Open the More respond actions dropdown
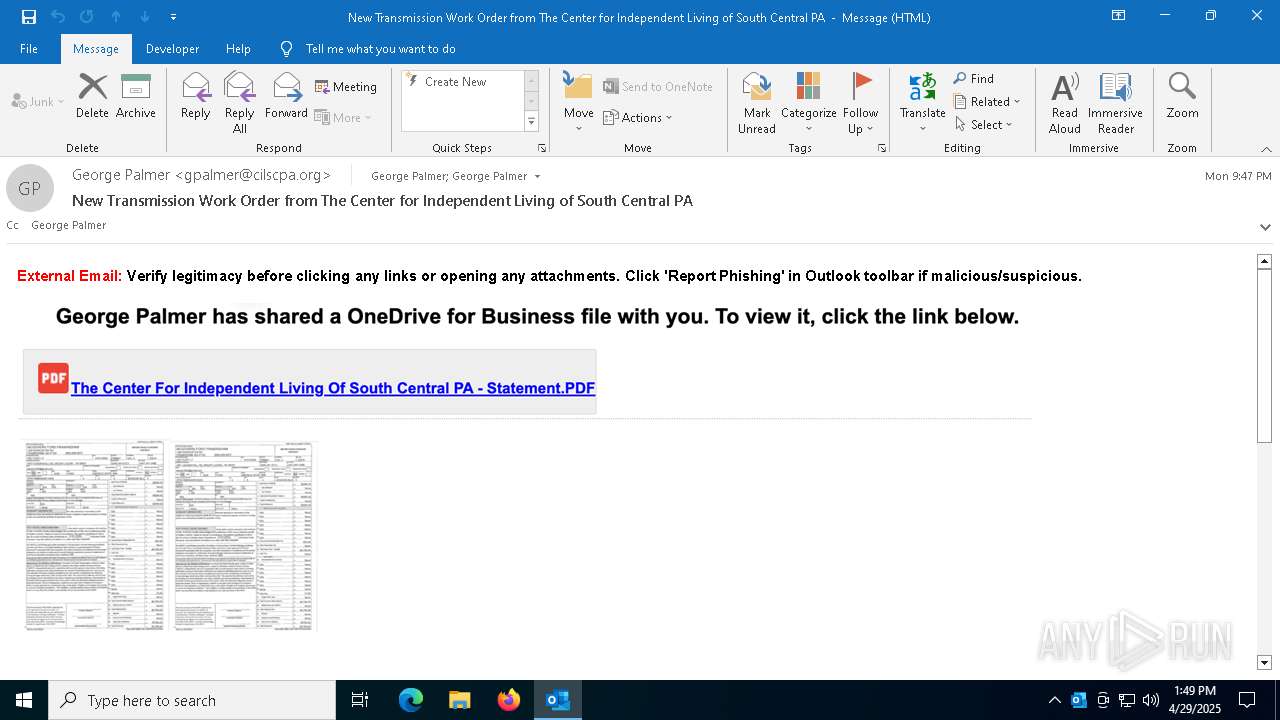 click(x=343, y=117)
